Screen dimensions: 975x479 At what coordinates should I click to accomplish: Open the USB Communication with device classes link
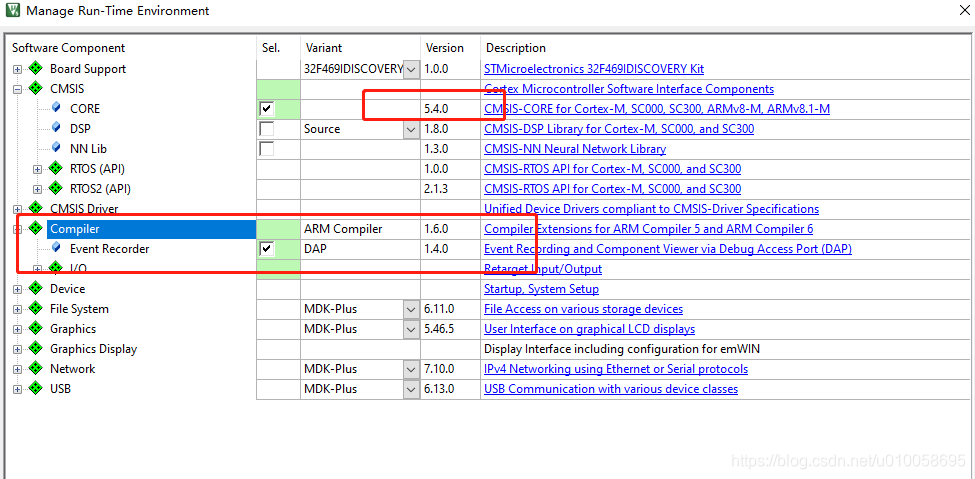[611, 389]
